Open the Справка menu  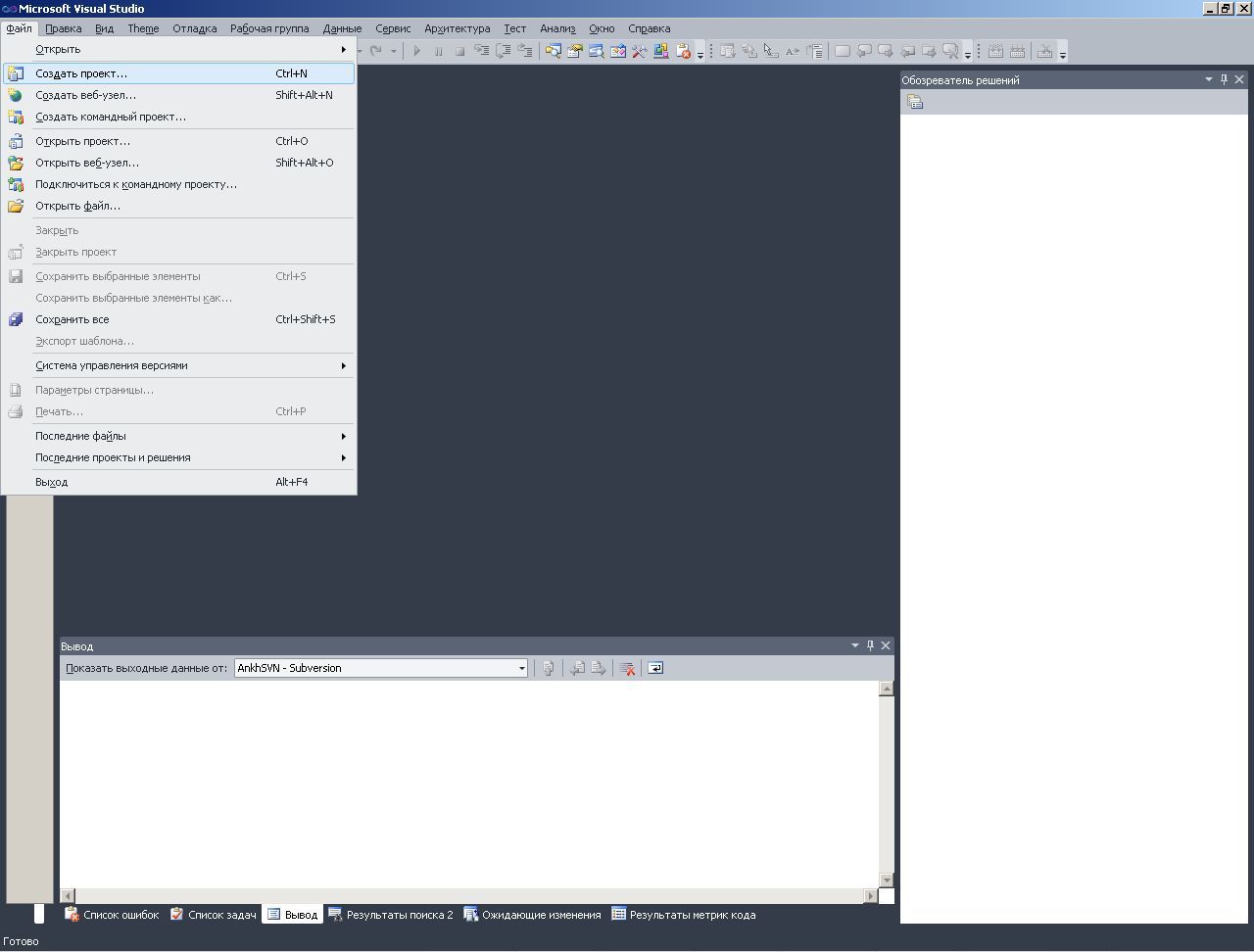[x=649, y=28]
